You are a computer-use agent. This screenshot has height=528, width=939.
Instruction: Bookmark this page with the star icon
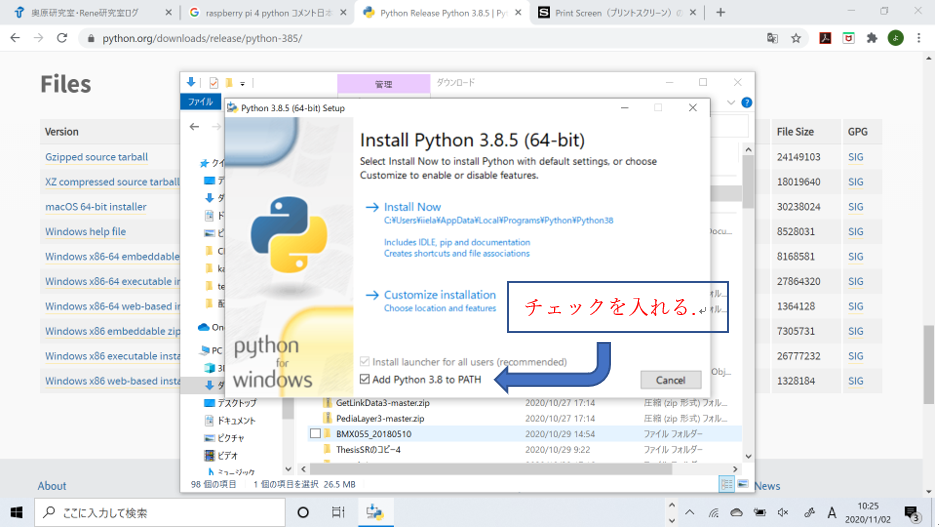[x=796, y=38]
